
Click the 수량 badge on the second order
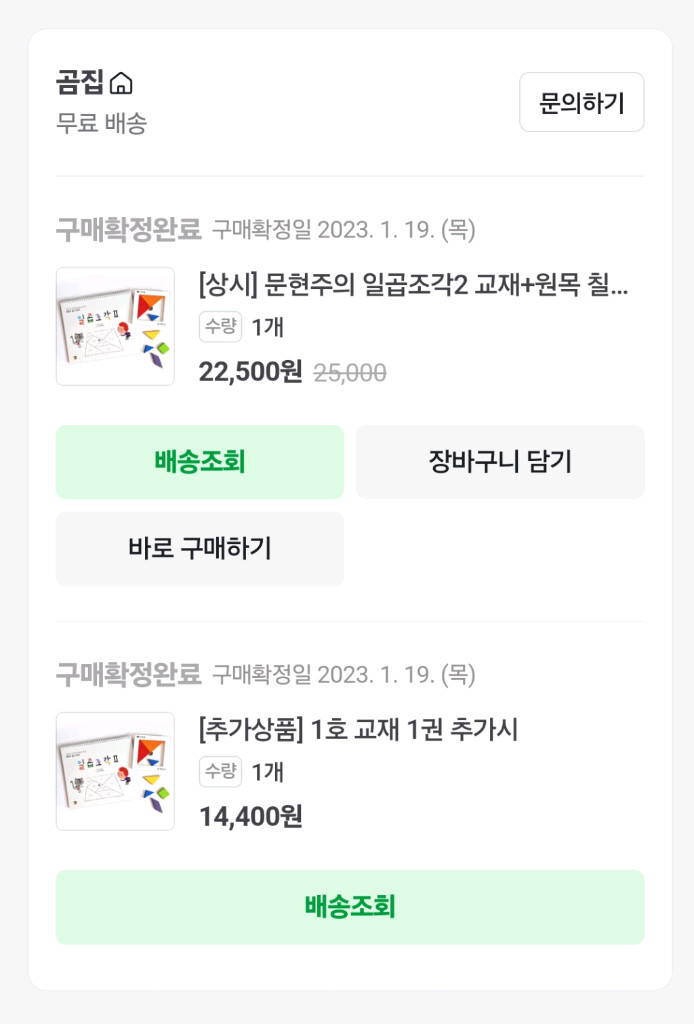pos(220,770)
